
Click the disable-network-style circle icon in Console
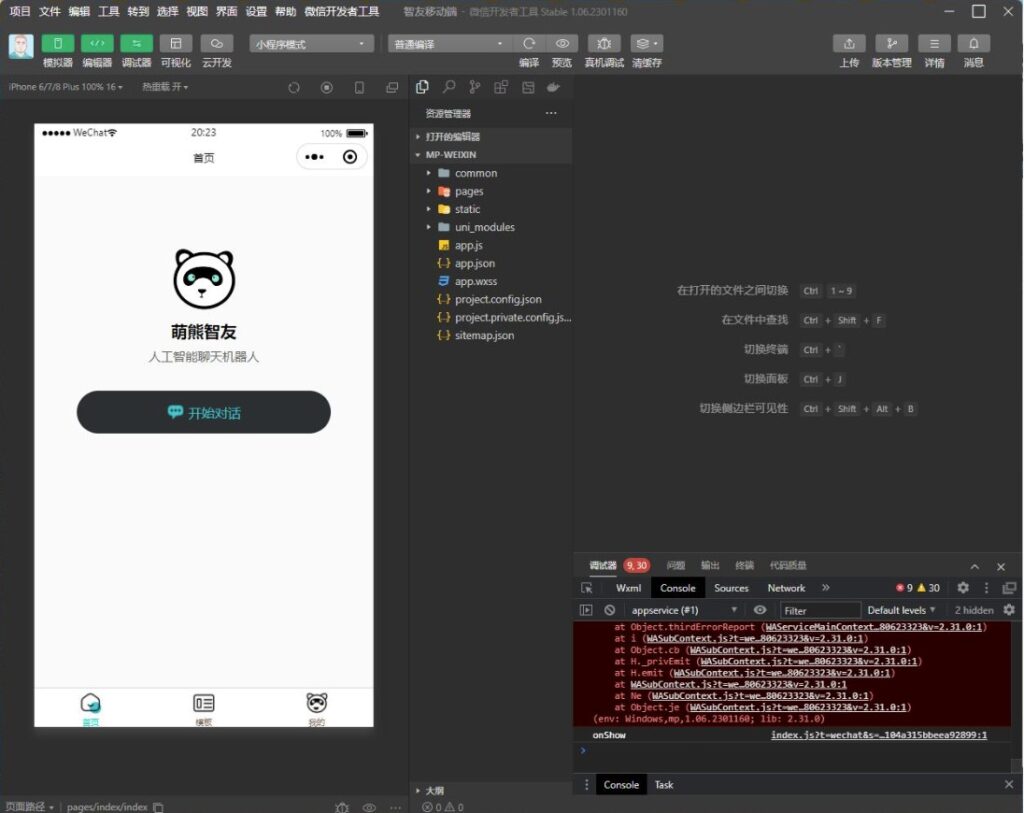pyautogui.click(x=610, y=609)
